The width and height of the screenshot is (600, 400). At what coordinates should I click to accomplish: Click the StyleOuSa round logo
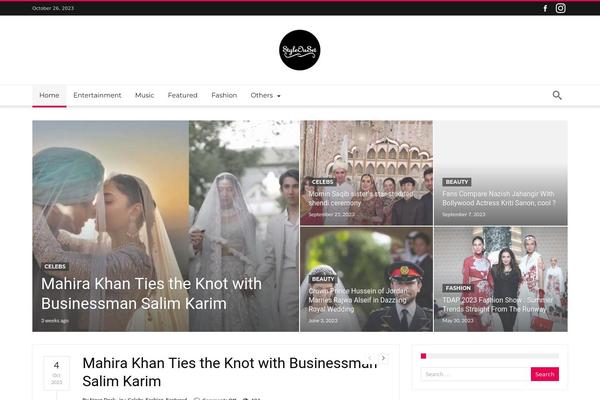click(x=300, y=50)
